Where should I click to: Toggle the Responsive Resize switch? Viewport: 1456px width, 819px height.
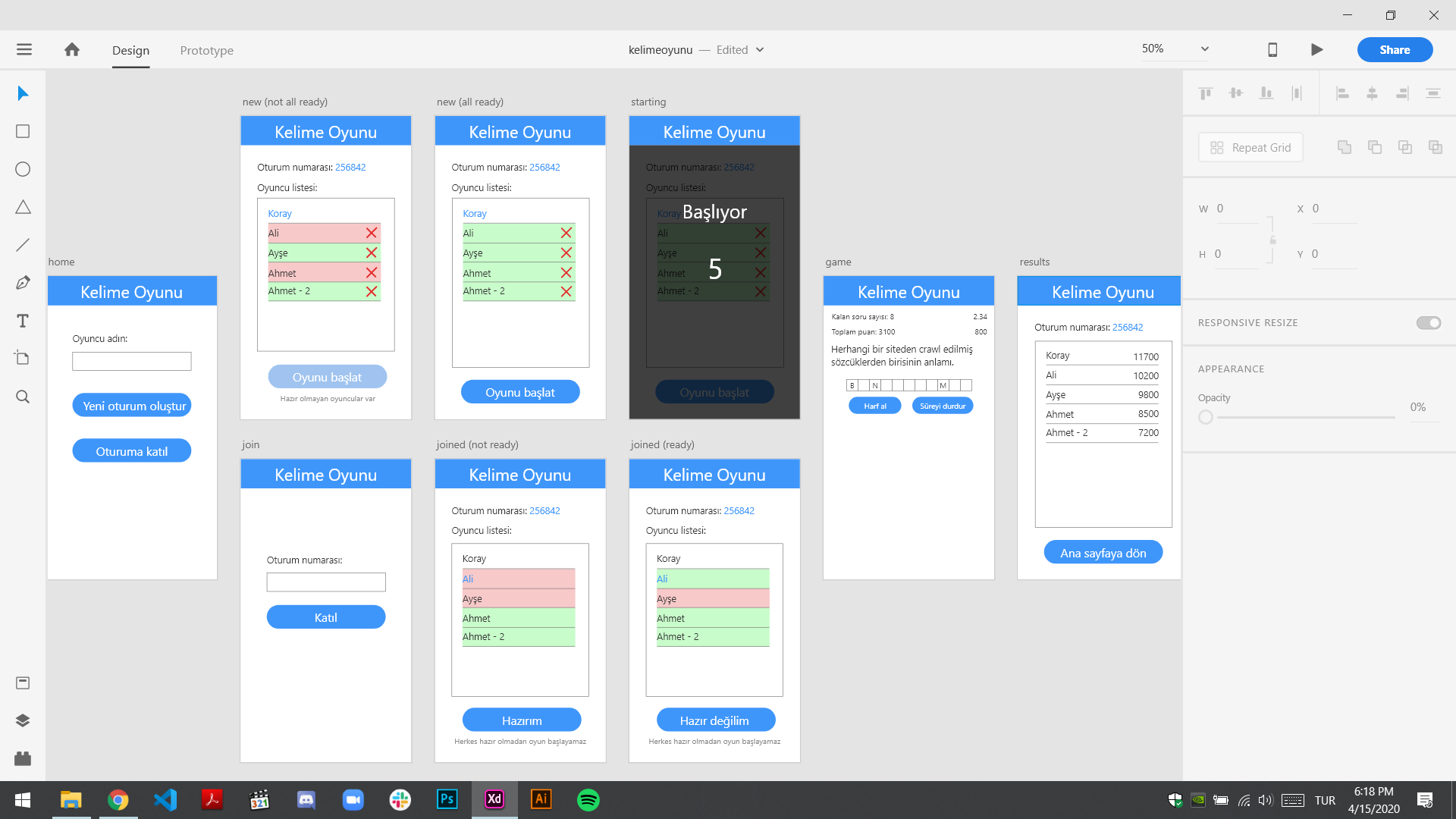pos(1428,323)
